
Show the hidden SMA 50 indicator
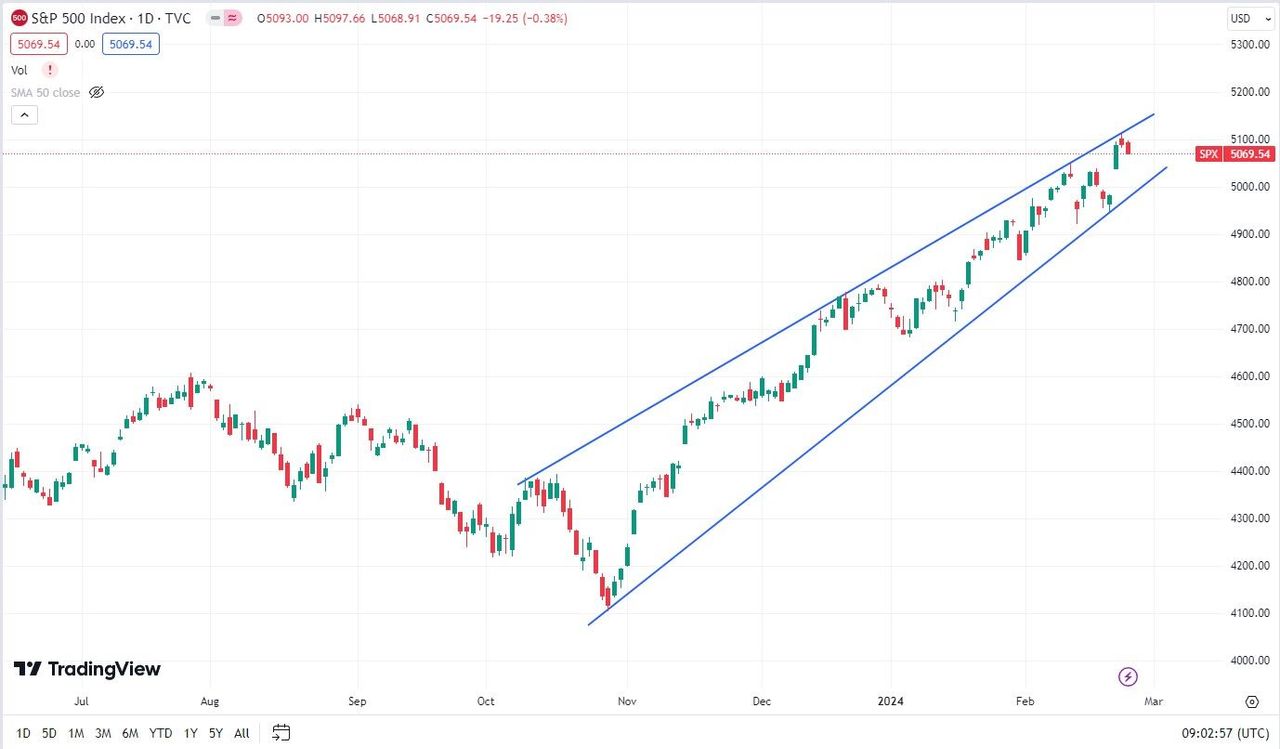pos(96,92)
